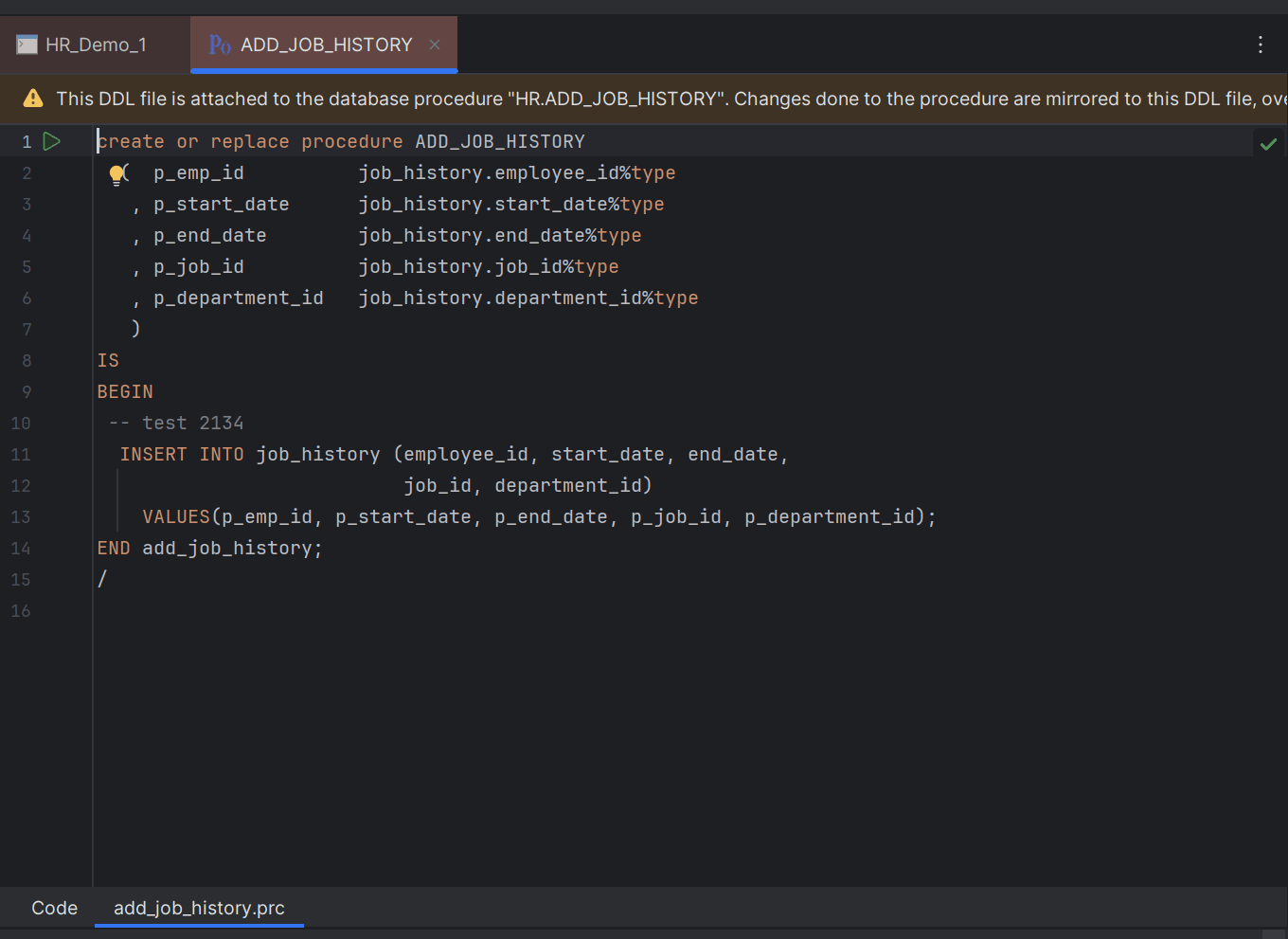Viewport: 1288px width, 939px height.
Task: Click line number 10 in the gutter
Action: tap(21, 423)
